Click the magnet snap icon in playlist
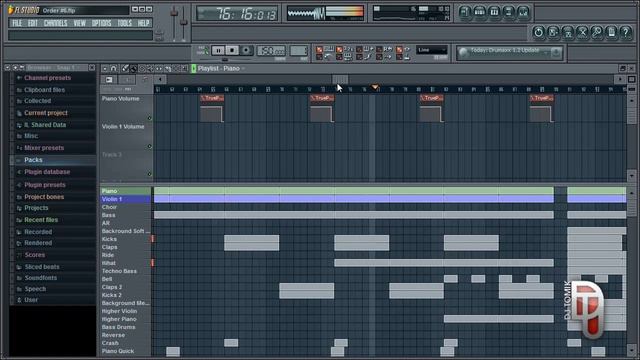 pyautogui.click(x=114, y=69)
